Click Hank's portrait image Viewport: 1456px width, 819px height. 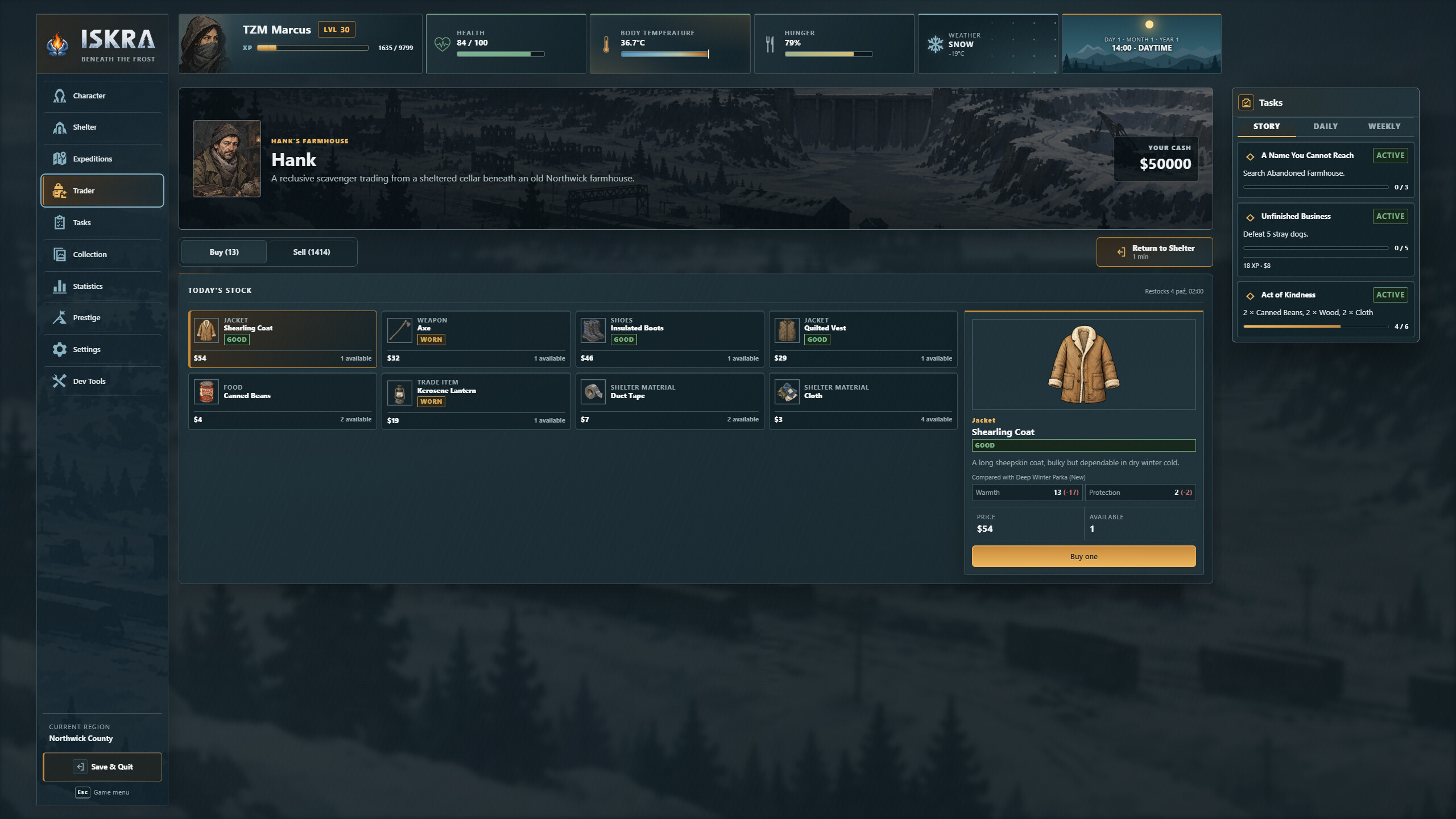tap(227, 159)
